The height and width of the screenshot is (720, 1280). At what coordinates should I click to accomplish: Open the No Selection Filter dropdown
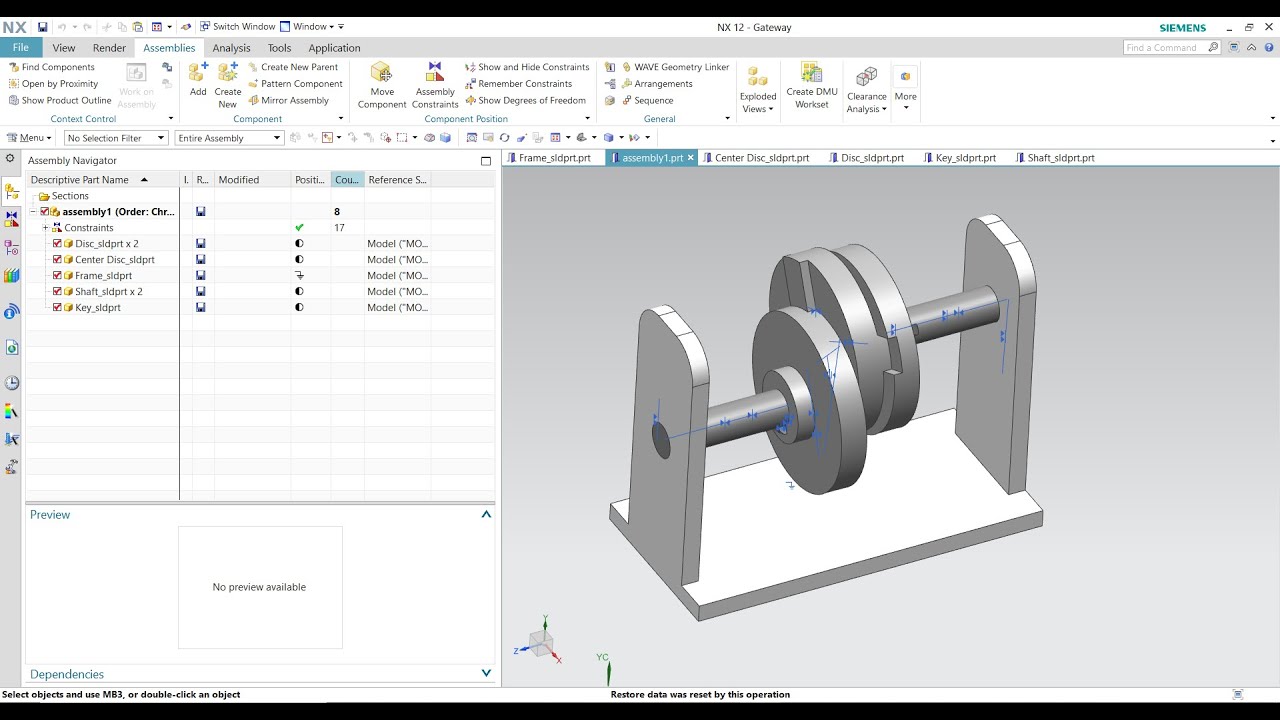coord(115,138)
